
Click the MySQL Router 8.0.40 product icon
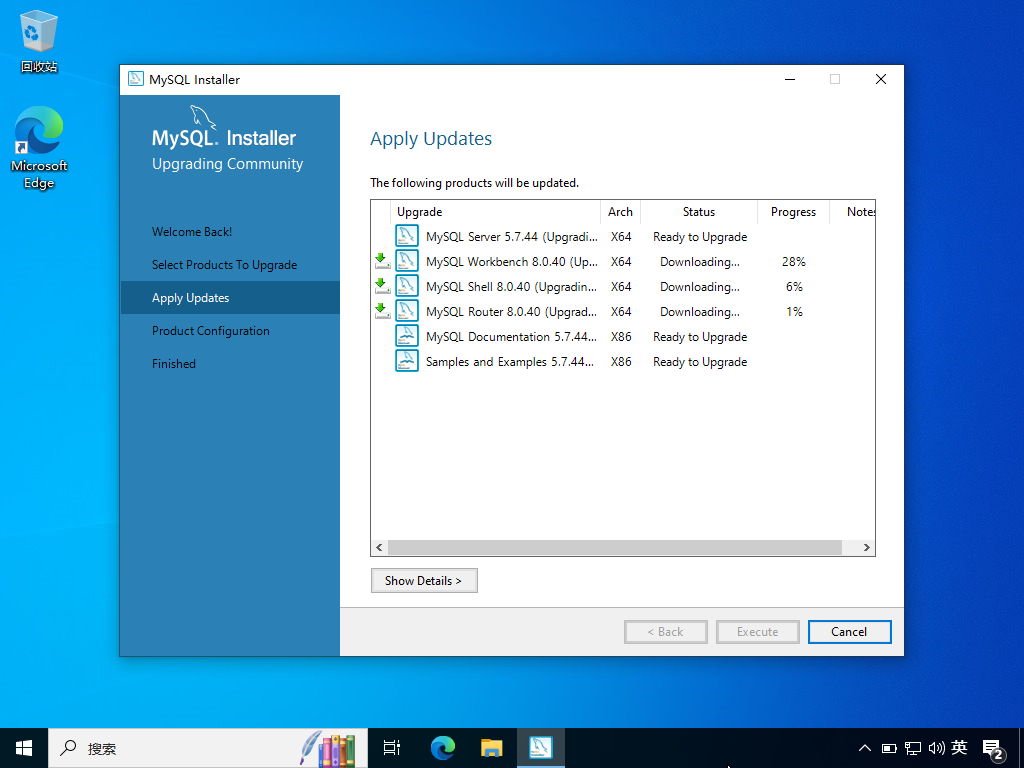(407, 312)
